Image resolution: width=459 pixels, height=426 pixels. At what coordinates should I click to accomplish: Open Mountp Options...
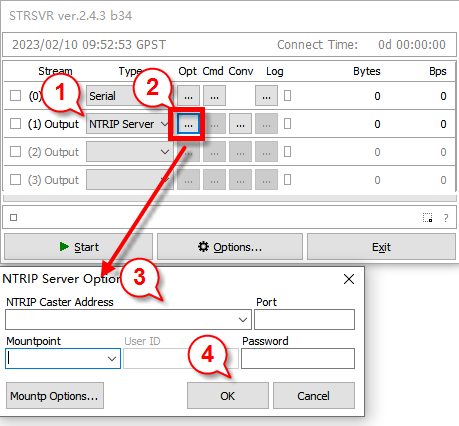(x=55, y=396)
